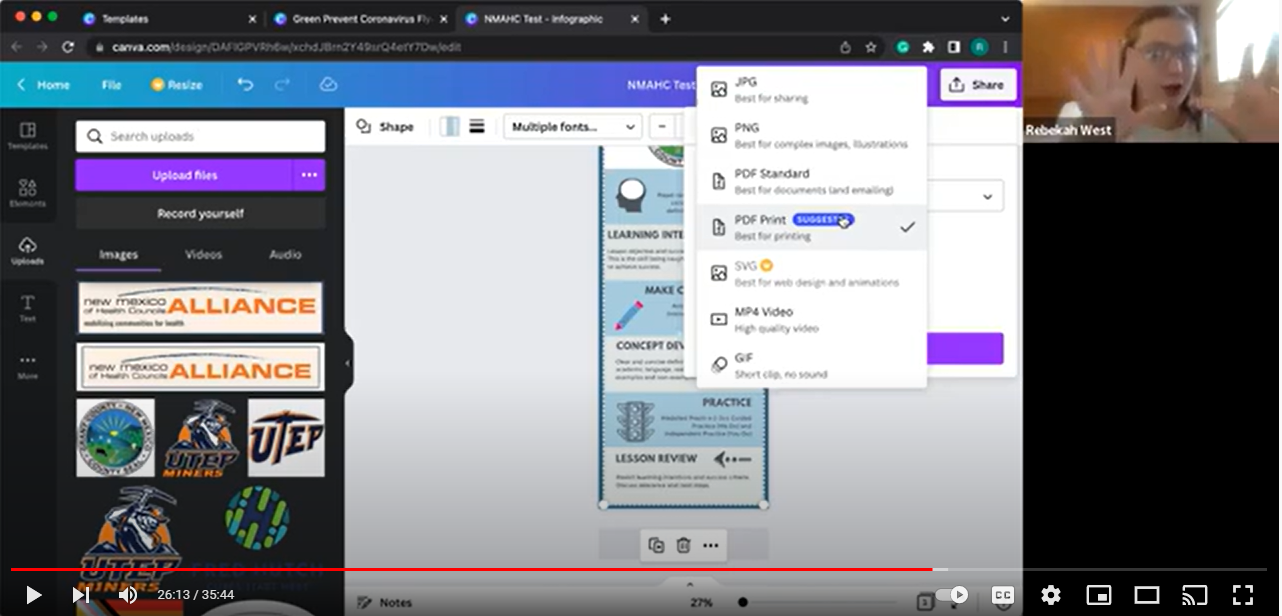Screen dimensions: 1282x616
Task: Switch to the Audio uploads tab
Action: tap(285, 255)
